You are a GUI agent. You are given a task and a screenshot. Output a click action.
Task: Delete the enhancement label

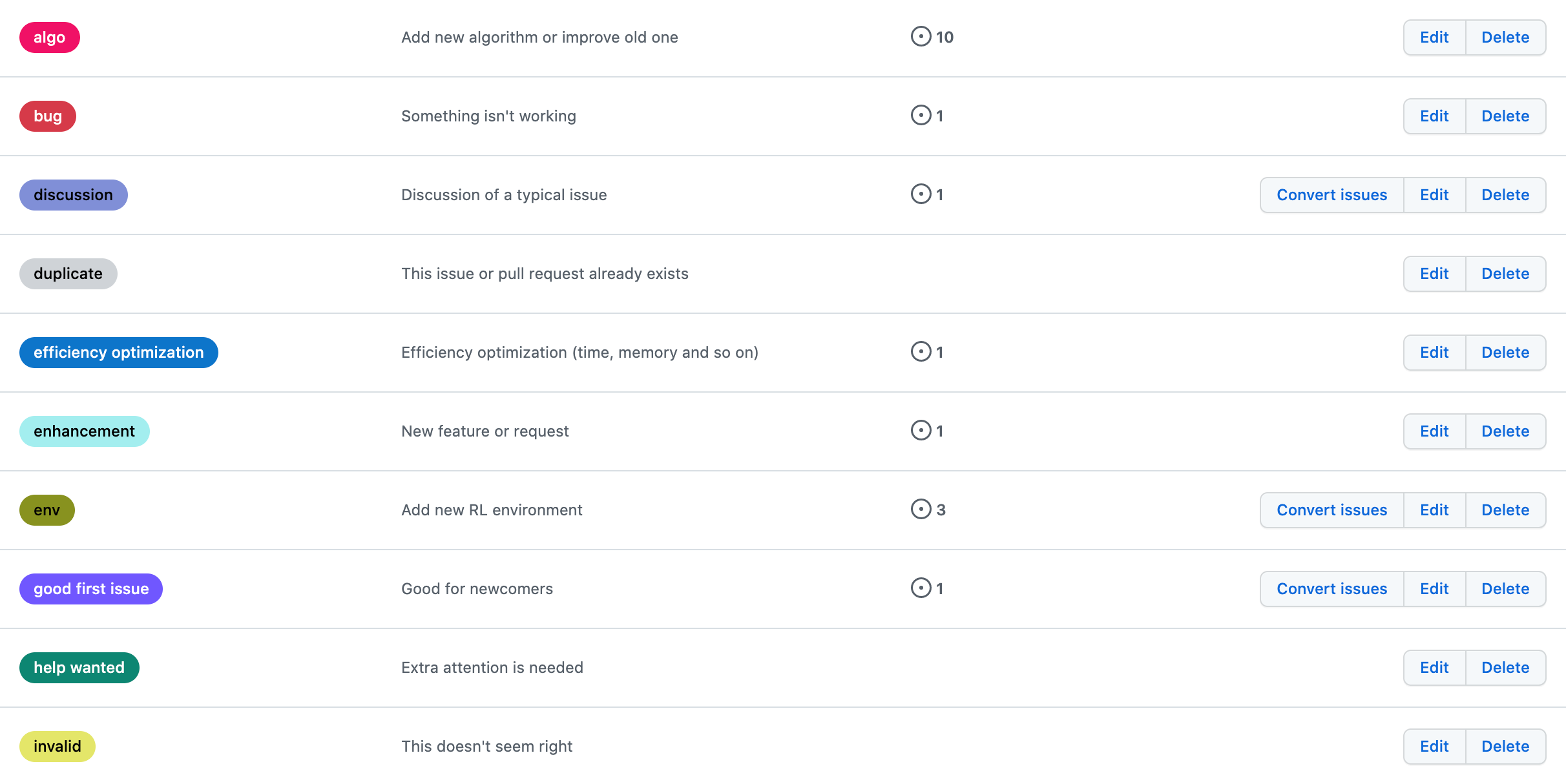[1505, 431]
